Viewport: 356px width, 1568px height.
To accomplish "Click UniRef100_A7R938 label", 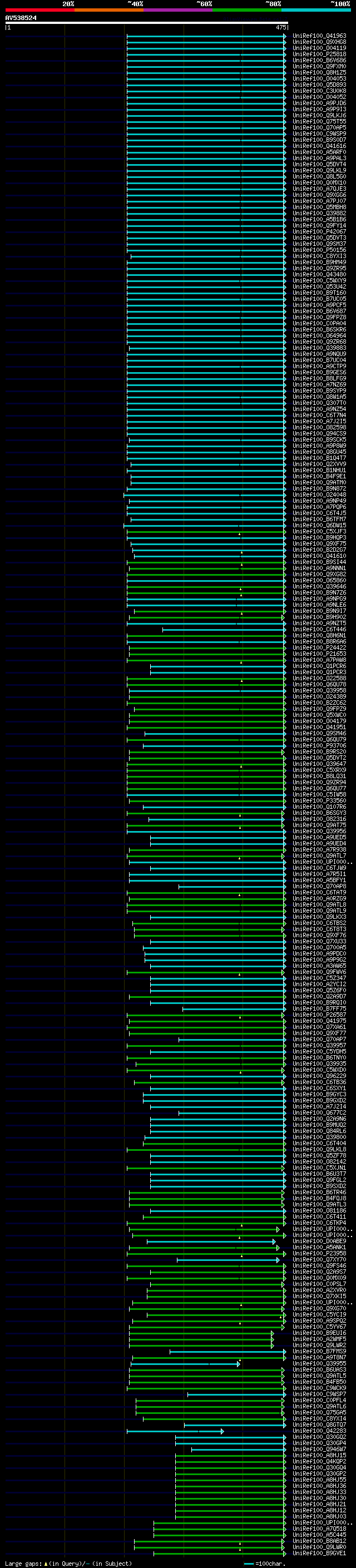I will (319, 850).
